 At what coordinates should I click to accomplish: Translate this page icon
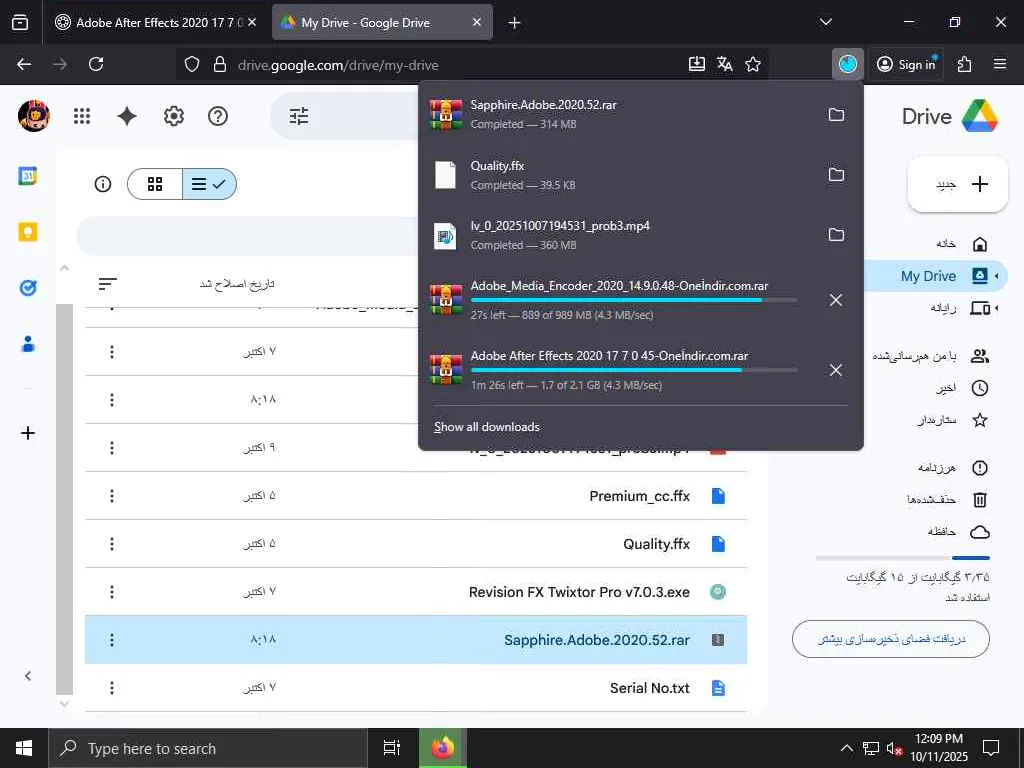[x=724, y=64]
